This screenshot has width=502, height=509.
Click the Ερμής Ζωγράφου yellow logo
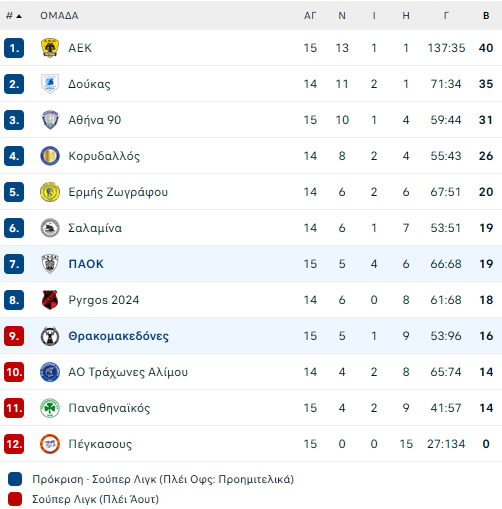point(50,192)
